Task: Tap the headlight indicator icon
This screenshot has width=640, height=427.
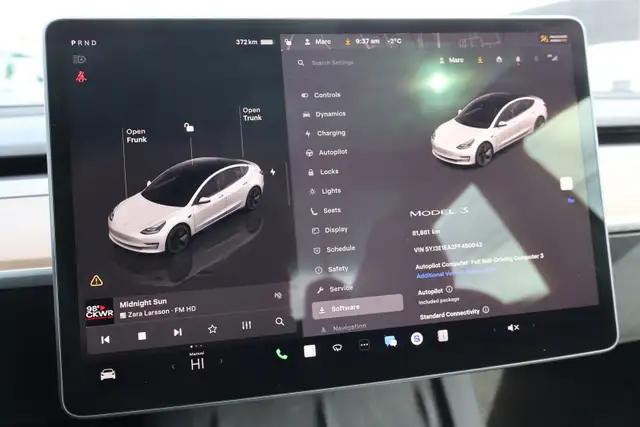Action: click(79, 60)
